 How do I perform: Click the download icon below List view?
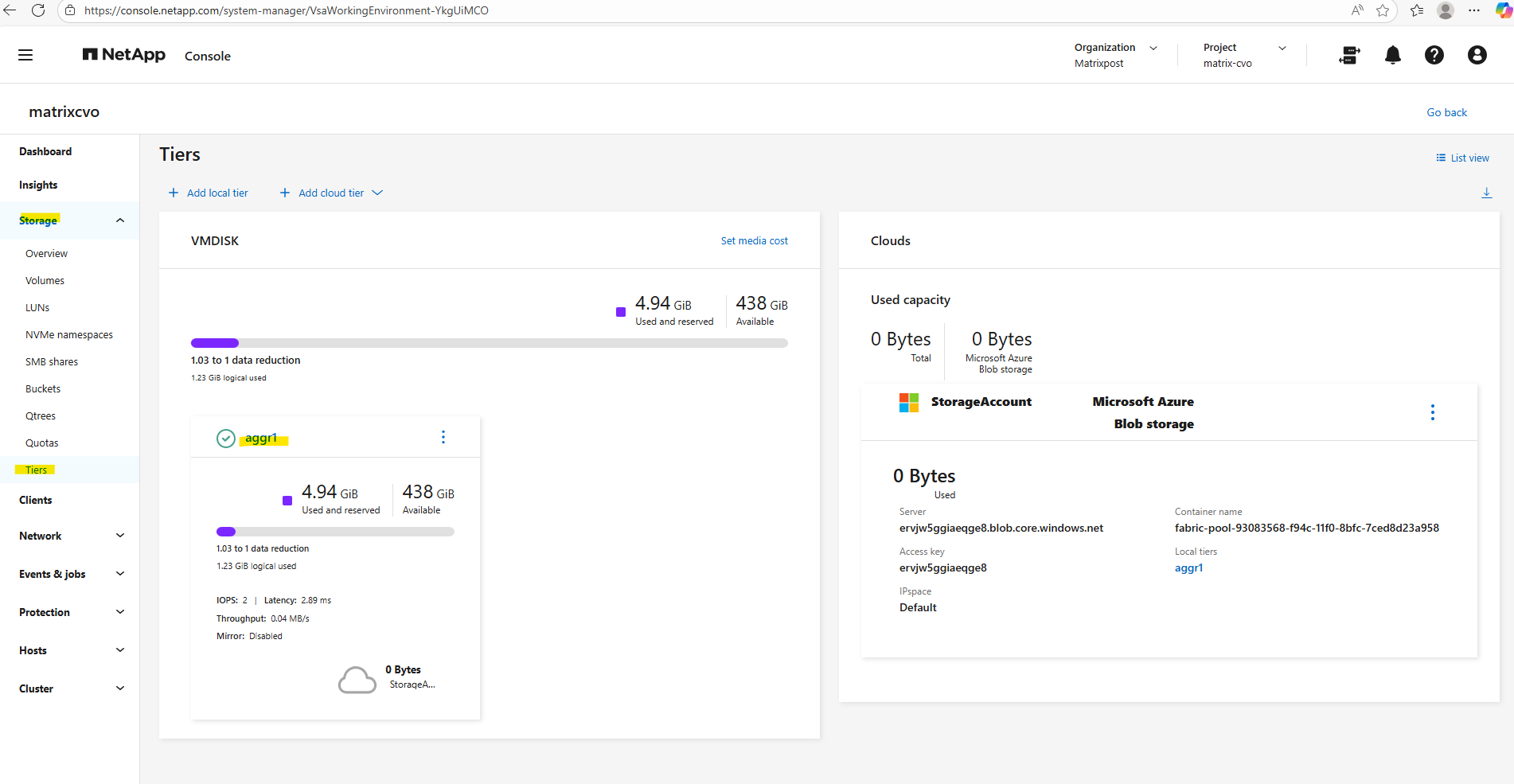tap(1486, 193)
